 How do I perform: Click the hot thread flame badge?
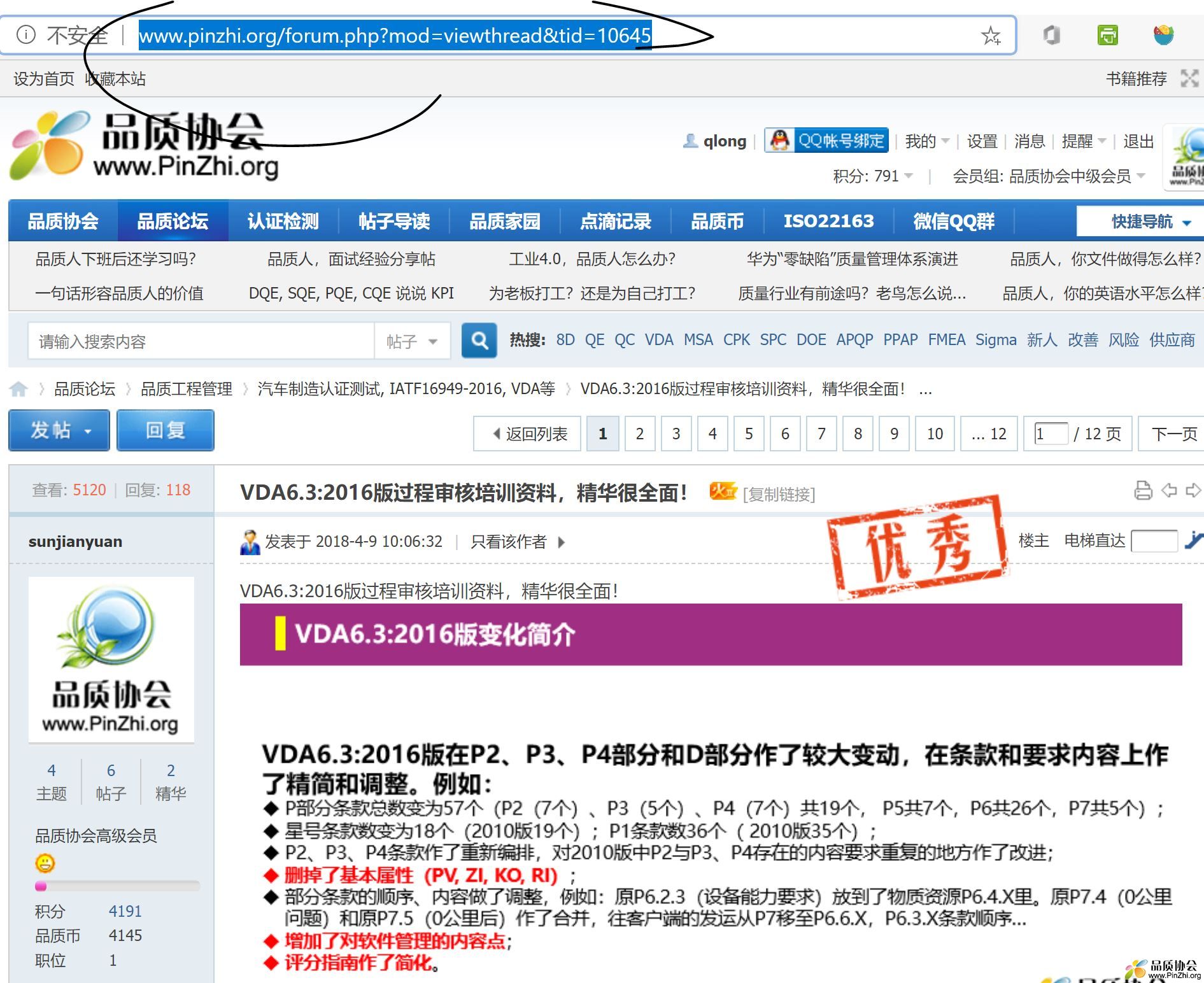pyautogui.click(x=723, y=492)
